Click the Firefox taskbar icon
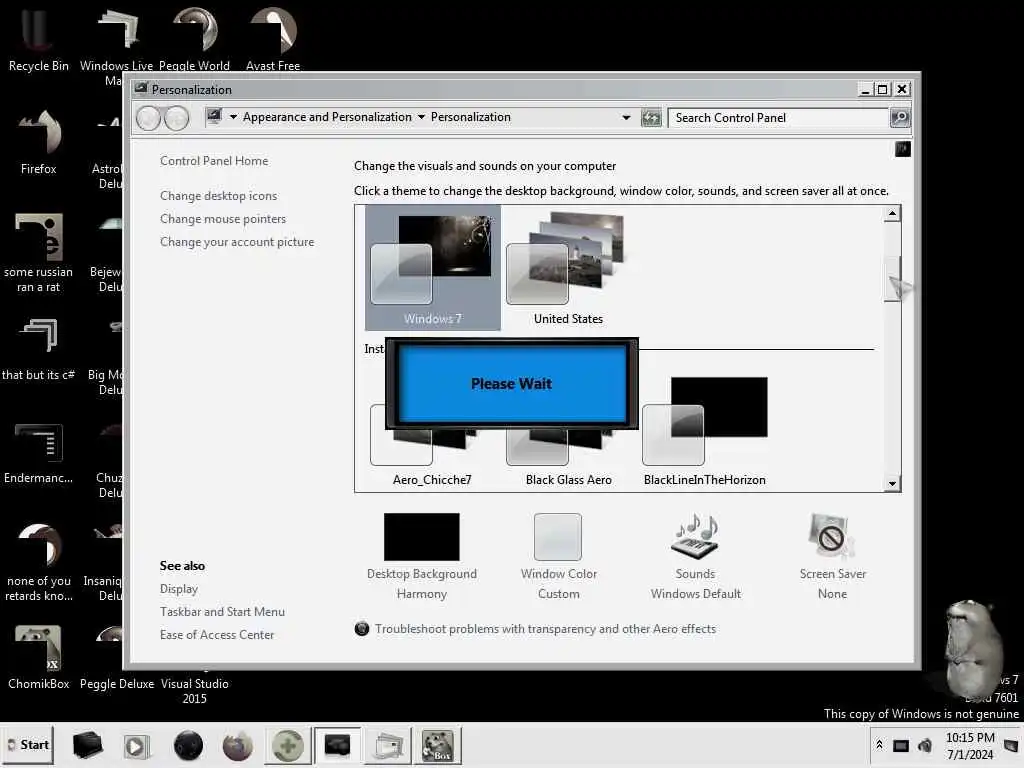This screenshot has height=768, width=1024. click(237, 745)
